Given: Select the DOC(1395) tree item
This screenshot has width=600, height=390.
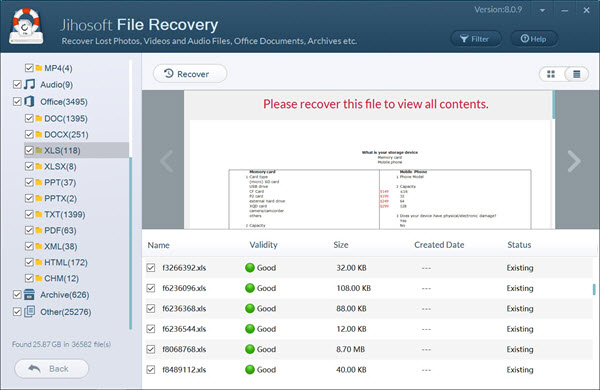Looking at the screenshot, I should pos(66,119).
